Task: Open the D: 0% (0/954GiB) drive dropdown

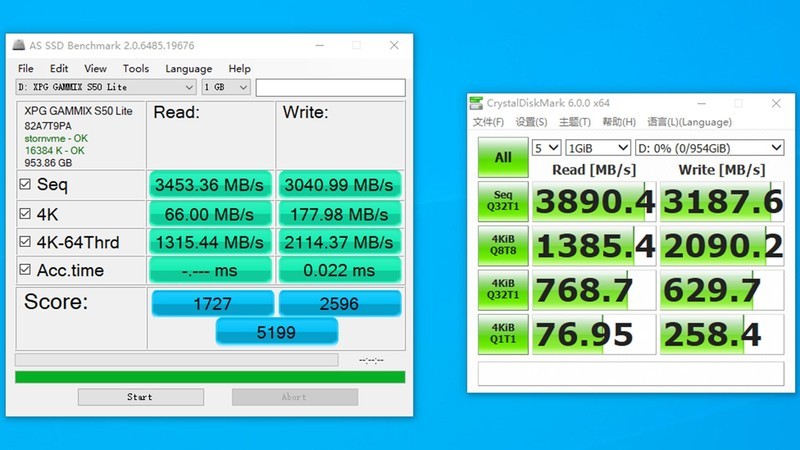Action: tap(709, 148)
